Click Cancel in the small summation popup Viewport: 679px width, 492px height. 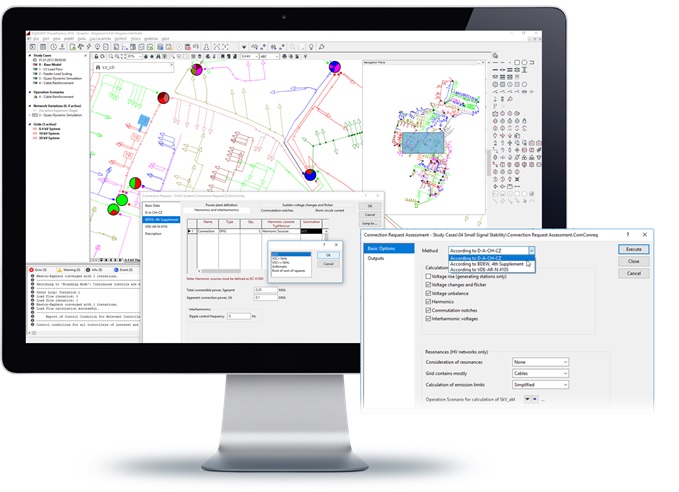(x=328, y=264)
